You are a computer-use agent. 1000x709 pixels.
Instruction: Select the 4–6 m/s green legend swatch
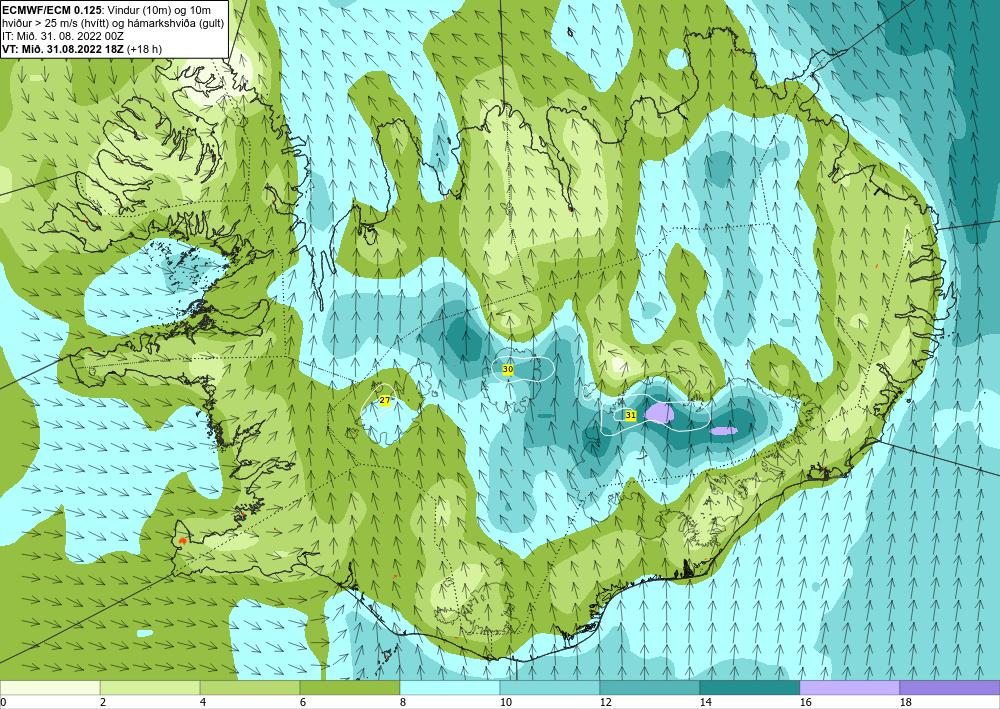[250, 688]
